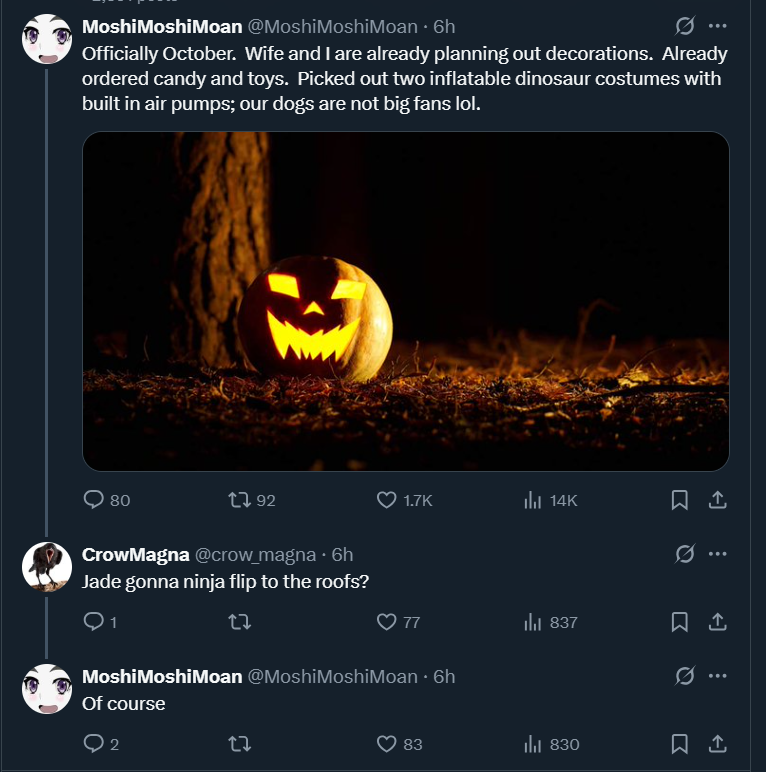766x772 pixels.
Task: Bookmark CrowMagna's reply
Action: click(x=680, y=622)
